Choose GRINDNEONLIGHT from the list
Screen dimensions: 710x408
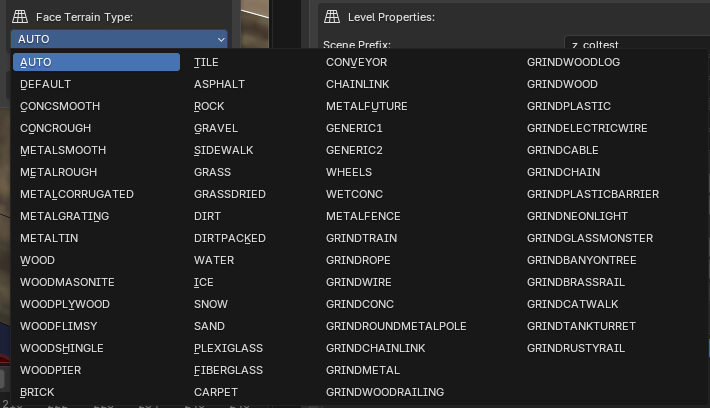[577, 216]
